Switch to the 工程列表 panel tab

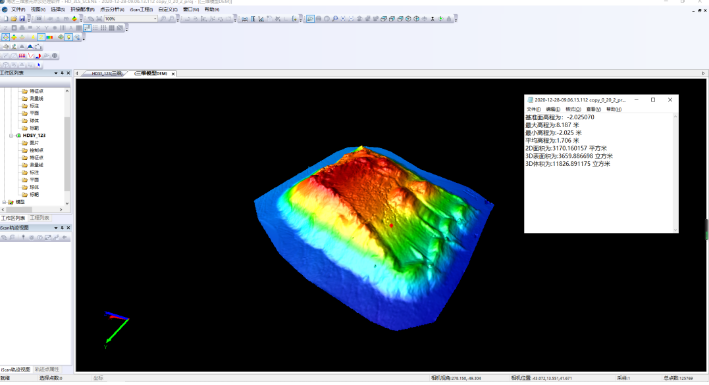click(39, 218)
